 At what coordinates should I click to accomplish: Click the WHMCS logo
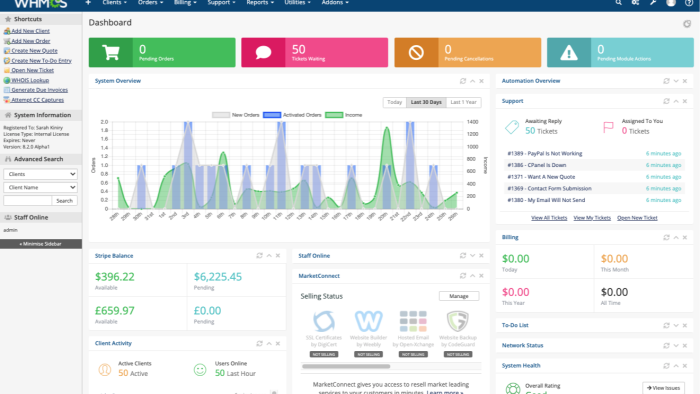[40, 4]
